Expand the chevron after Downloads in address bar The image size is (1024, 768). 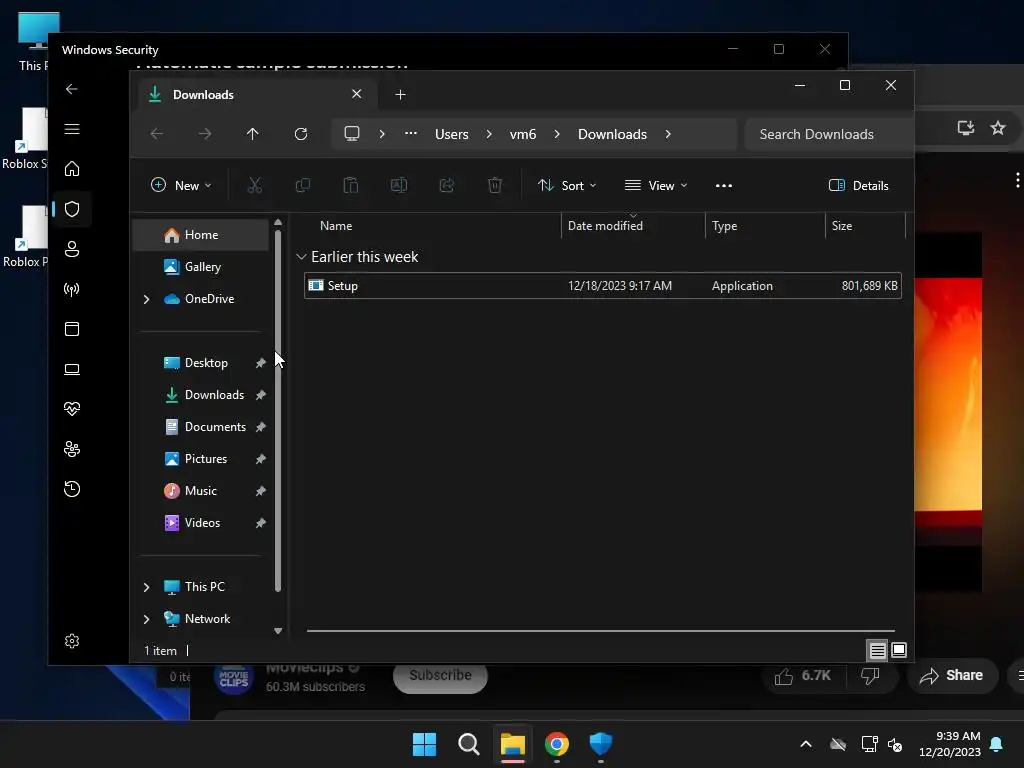pyautogui.click(x=668, y=134)
